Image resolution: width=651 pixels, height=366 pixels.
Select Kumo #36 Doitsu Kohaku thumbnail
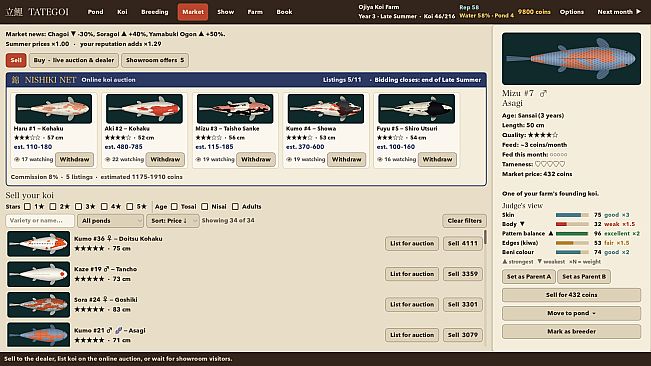point(39,244)
